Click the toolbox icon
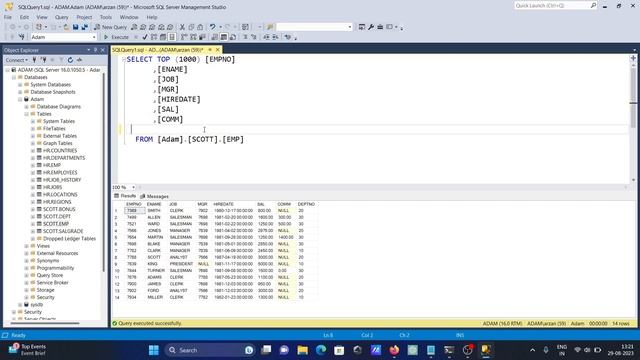The height and width of the screenshot is (360, 640). coord(380,27)
